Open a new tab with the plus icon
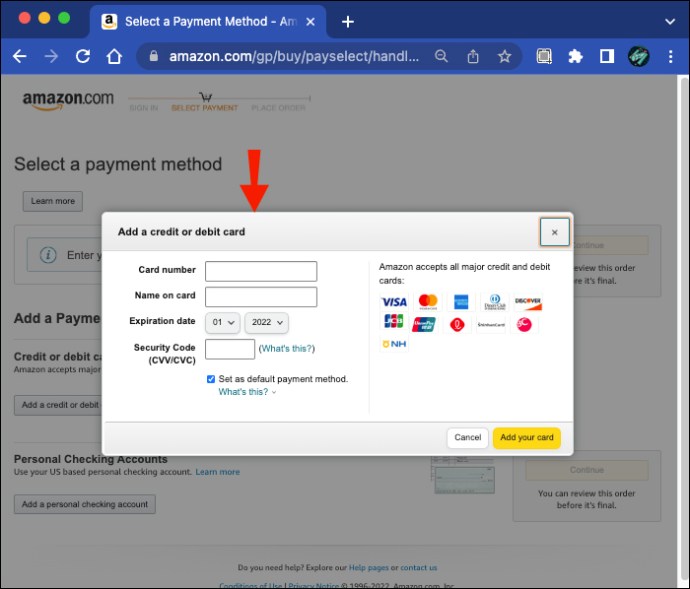 pyautogui.click(x=348, y=22)
